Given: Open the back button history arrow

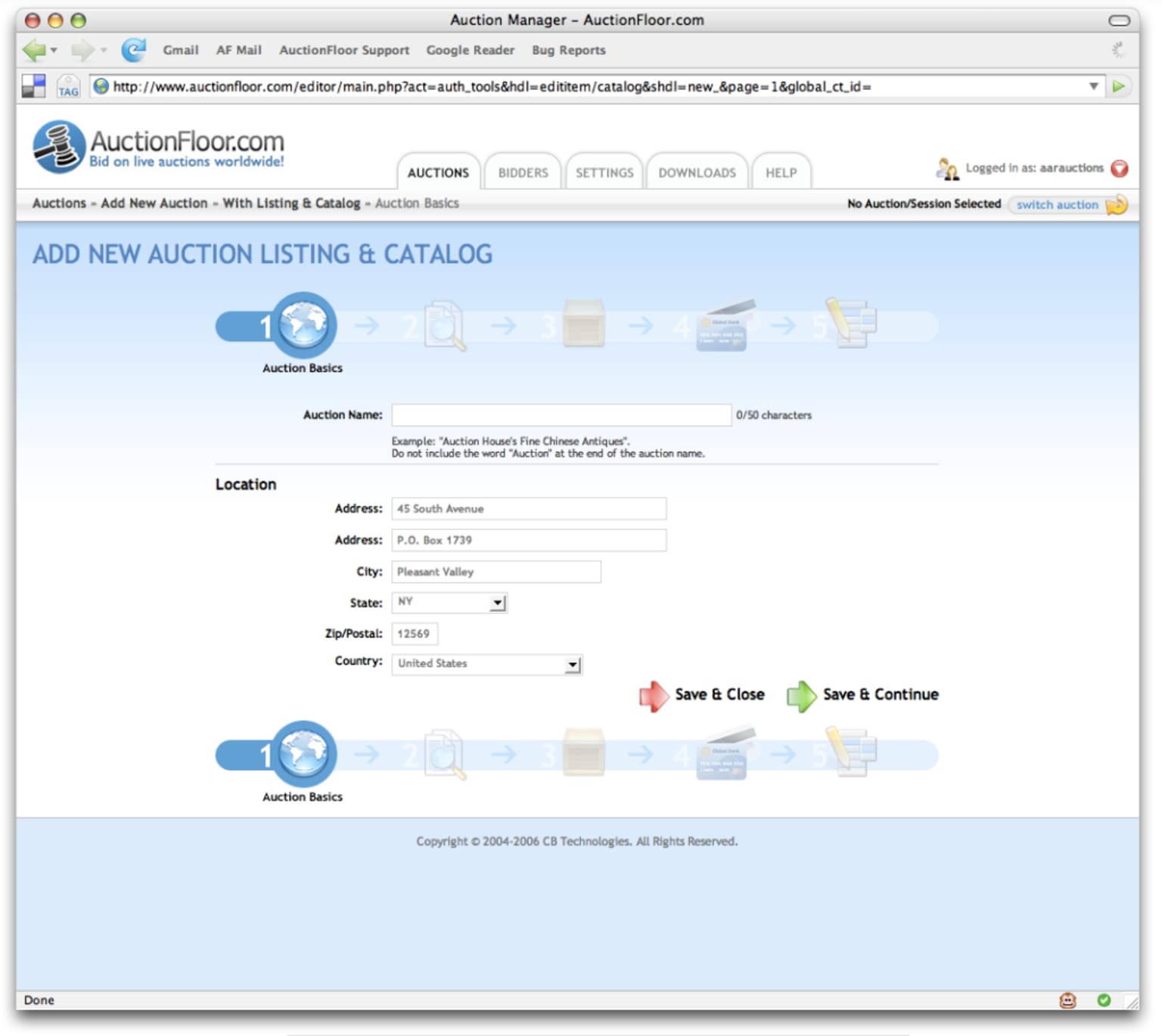Looking at the screenshot, I should click(54, 51).
